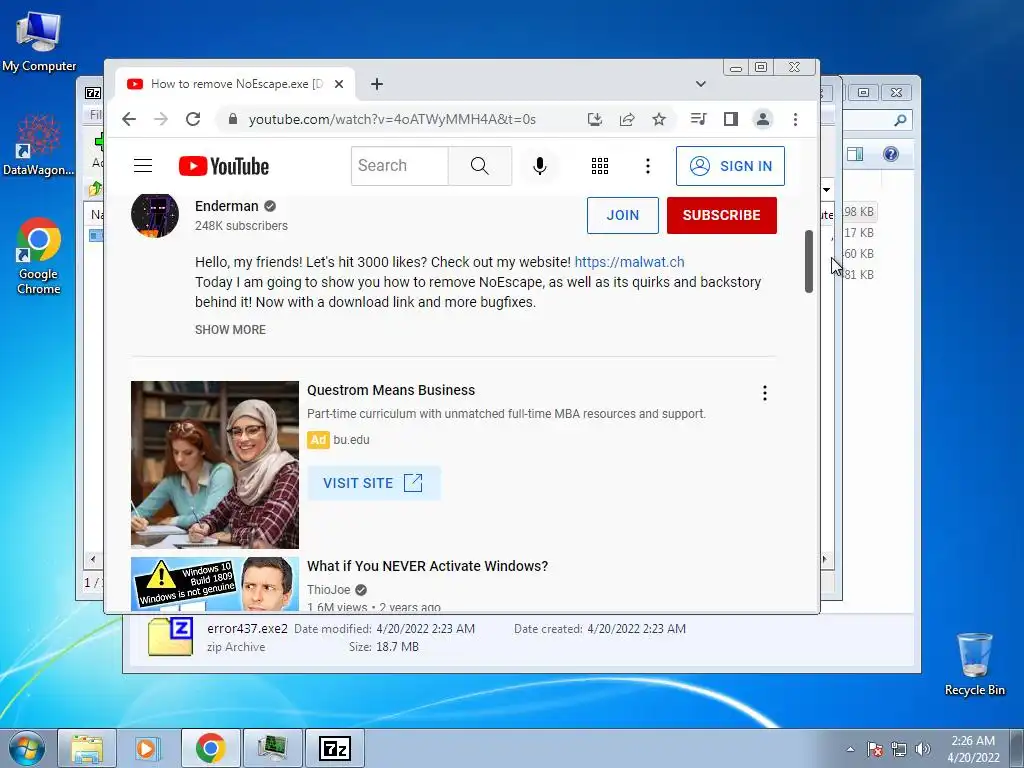Open Chrome profile avatar
Screen dimensions: 1024x768
762,119
